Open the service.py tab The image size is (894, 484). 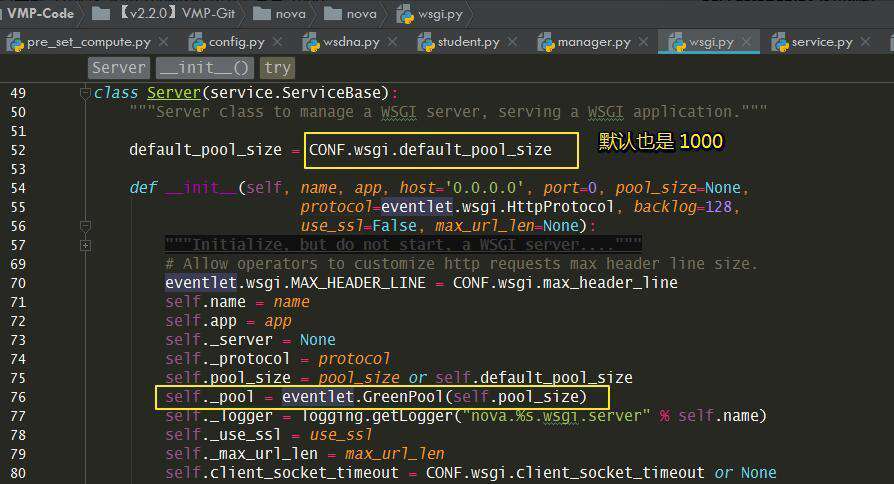pos(822,42)
